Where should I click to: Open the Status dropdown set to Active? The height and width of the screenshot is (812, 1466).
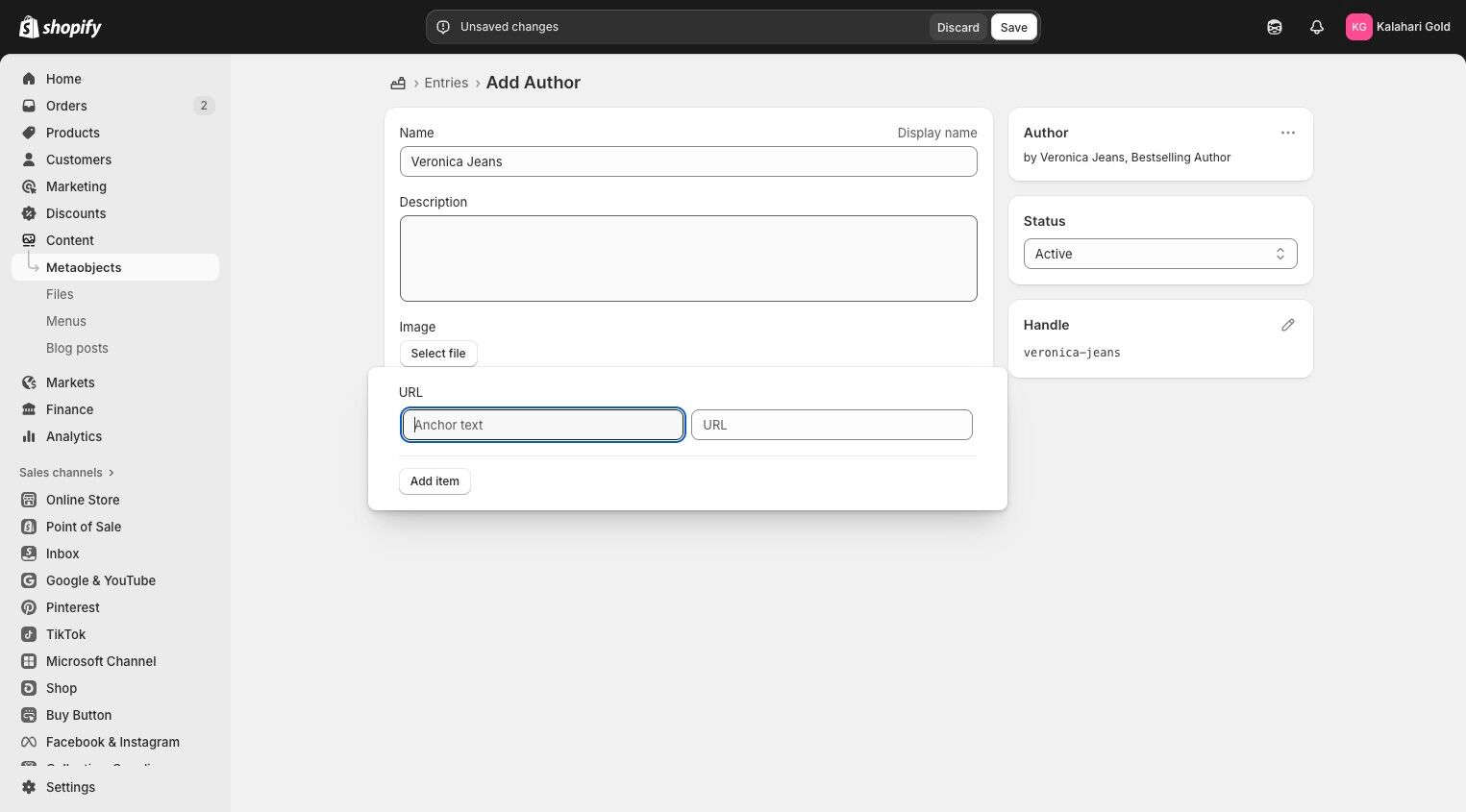coord(1159,254)
